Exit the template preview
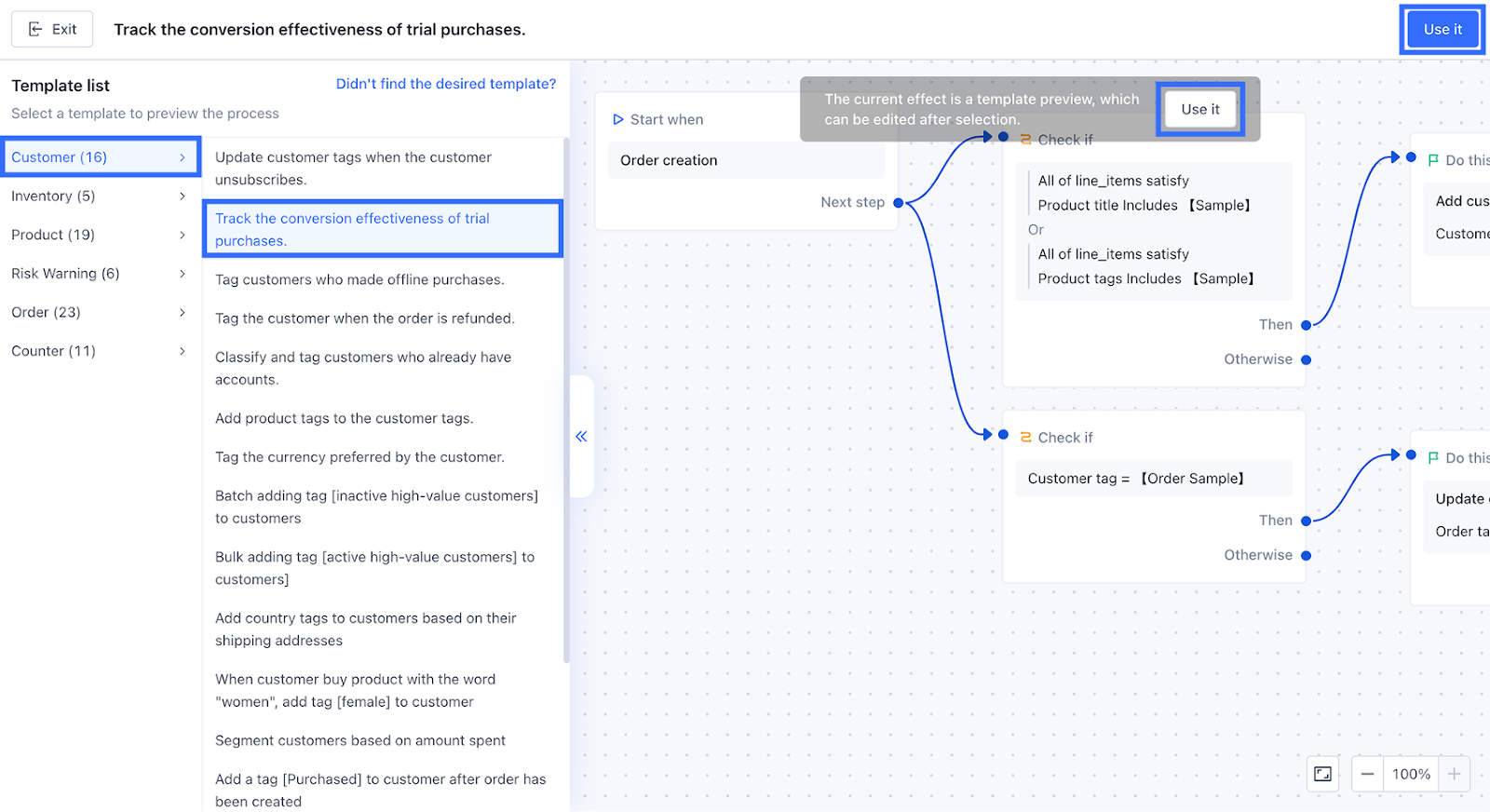Screen dimensions: 1490x812 [x=52, y=30]
